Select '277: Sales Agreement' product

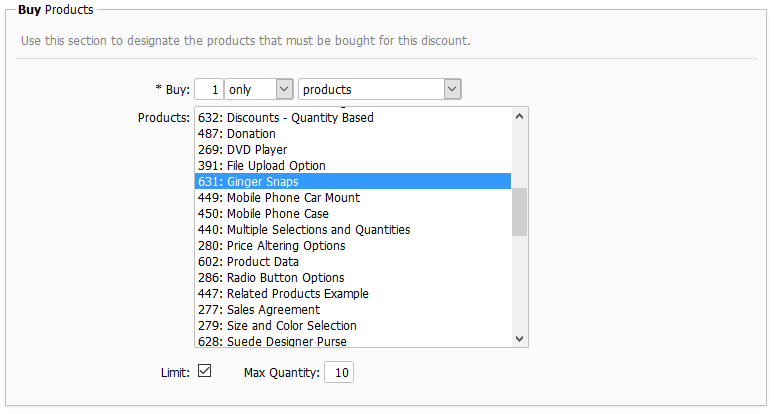click(259, 310)
